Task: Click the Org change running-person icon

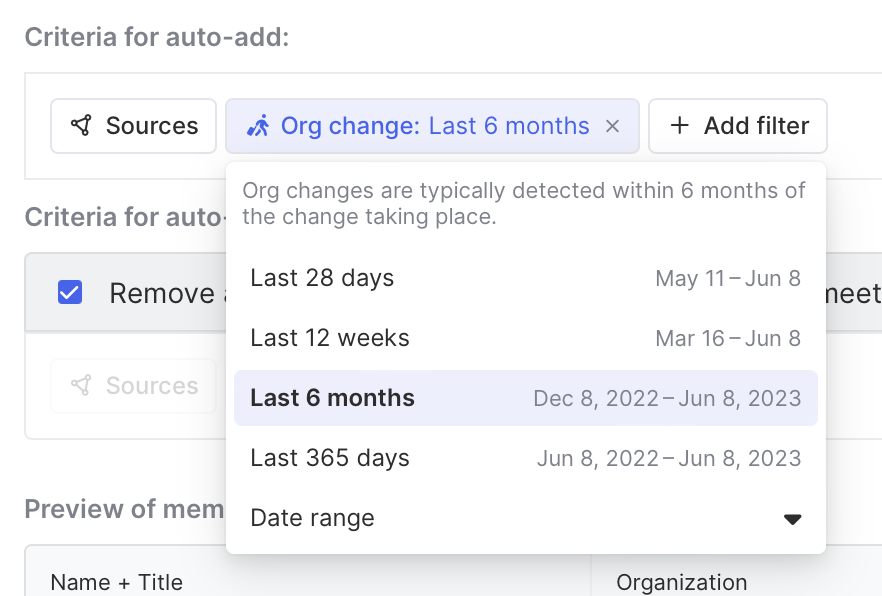Action: [259, 126]
